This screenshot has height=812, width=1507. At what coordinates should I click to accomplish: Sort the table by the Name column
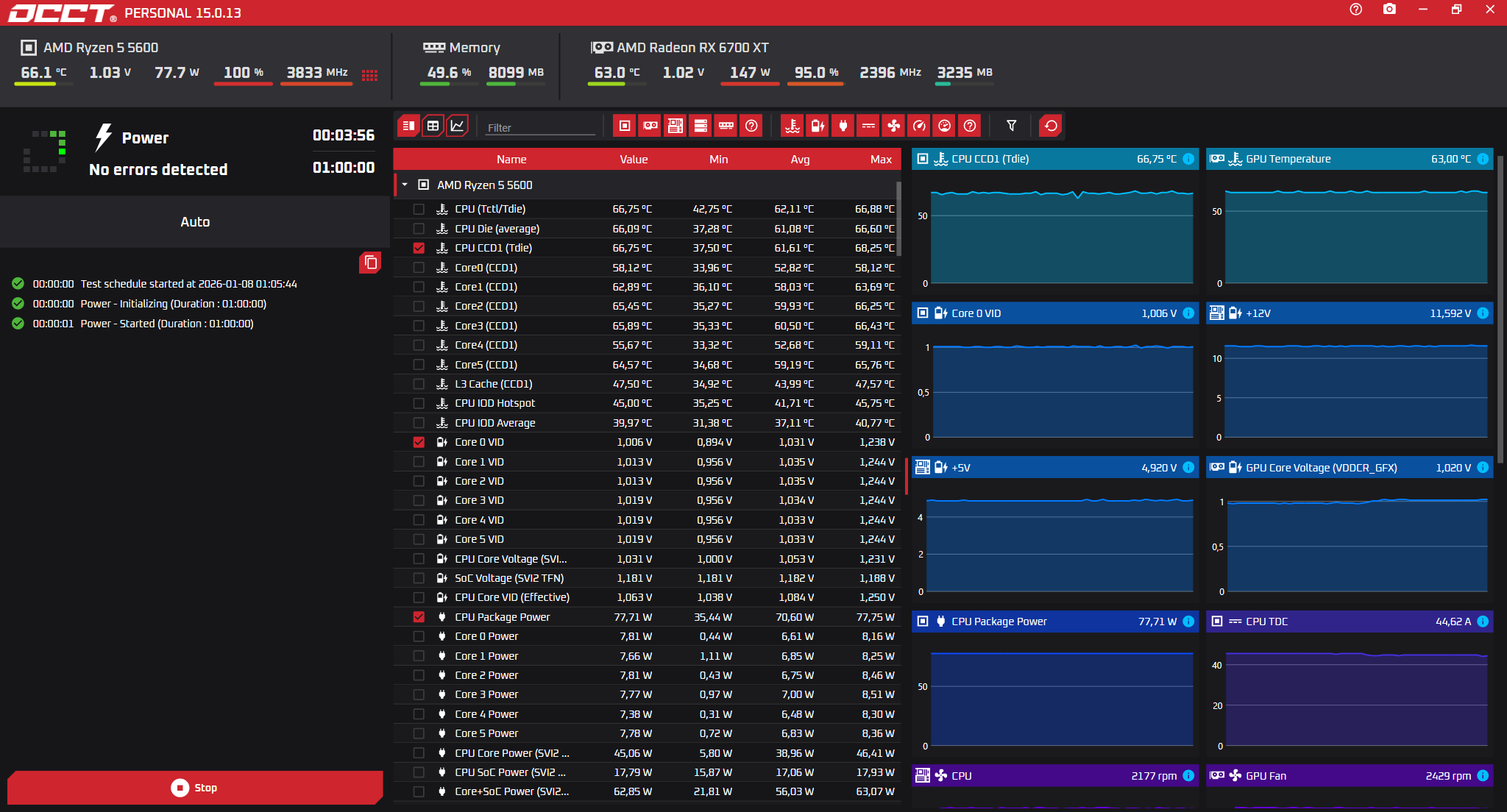pyautogui.click(x=511, y=160)
